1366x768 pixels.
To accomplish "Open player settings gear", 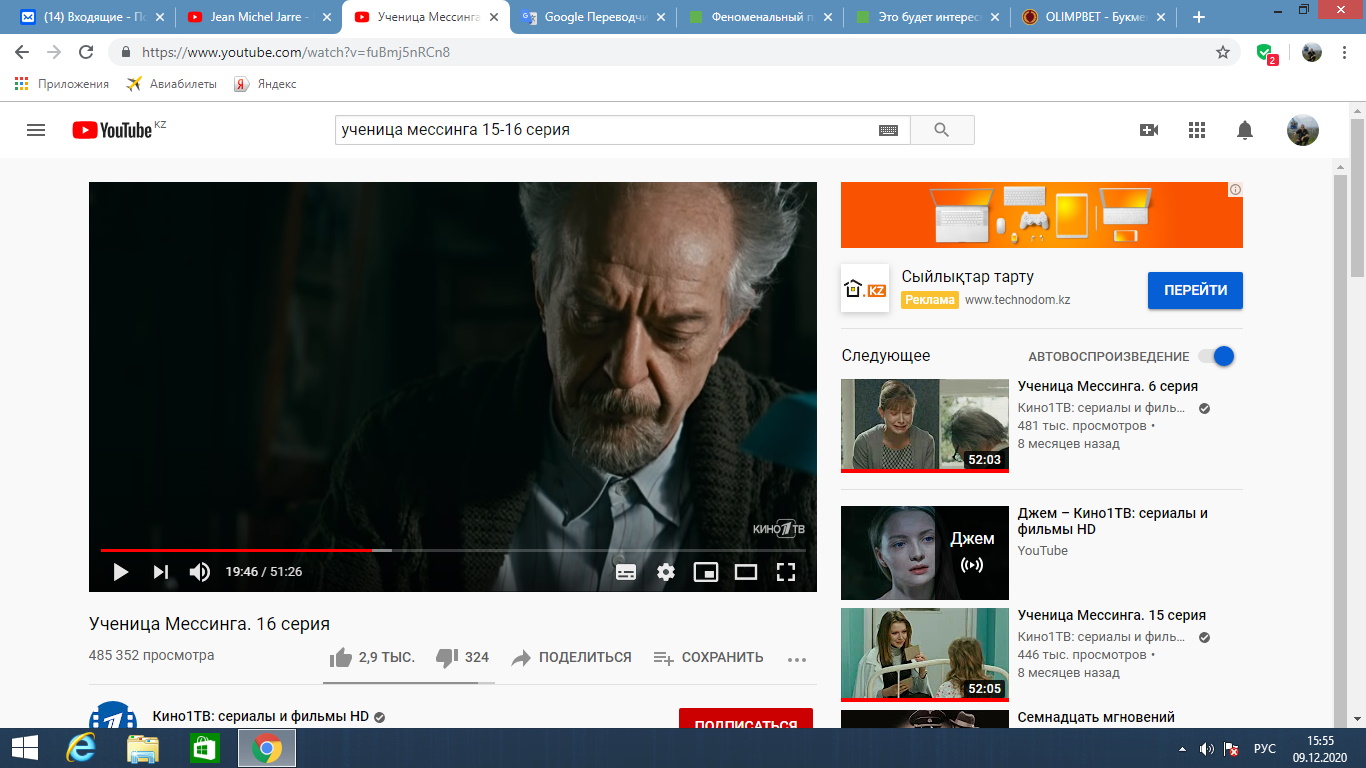I will (x=666, y=572).
